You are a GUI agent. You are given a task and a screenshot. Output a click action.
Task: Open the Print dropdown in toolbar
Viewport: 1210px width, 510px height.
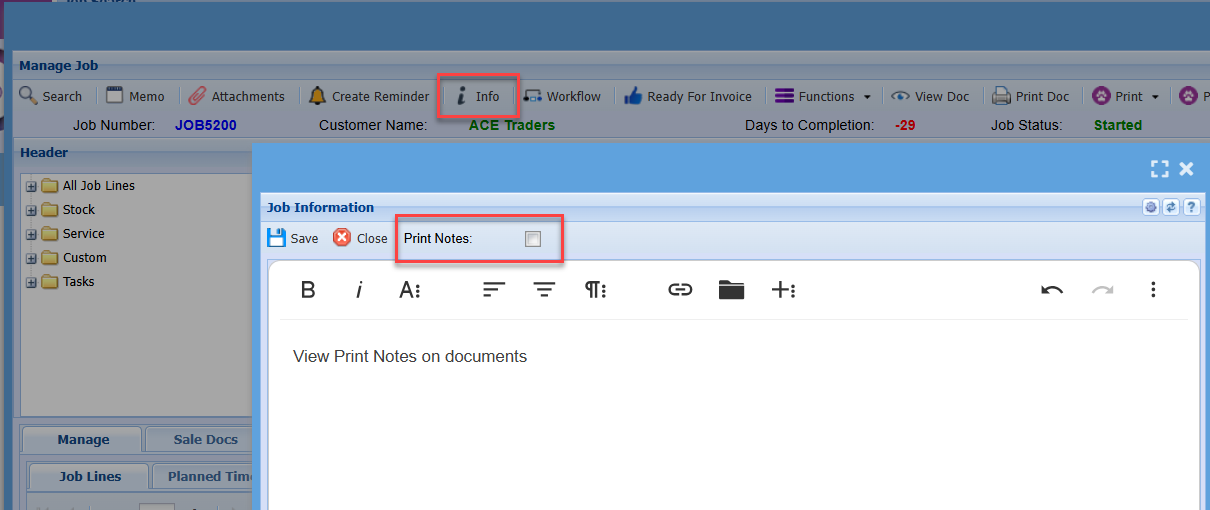click(1126, 96)
